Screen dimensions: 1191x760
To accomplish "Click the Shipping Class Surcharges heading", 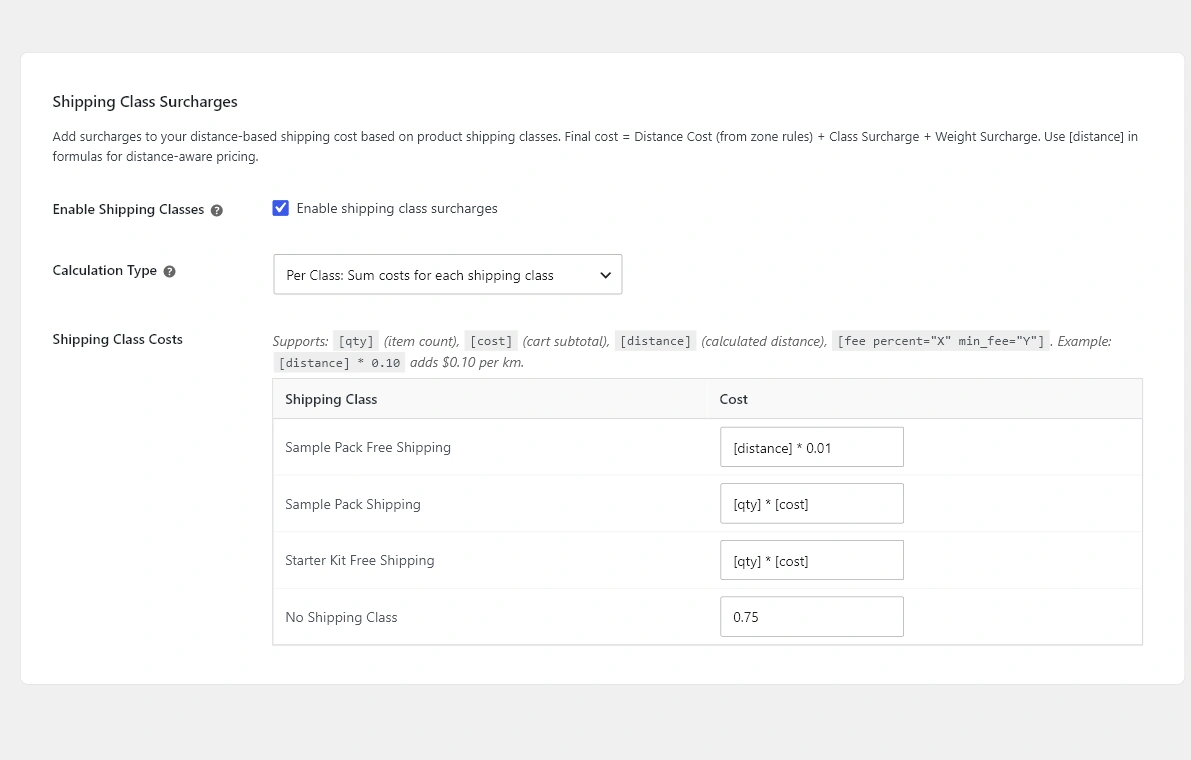I will 144,102.
